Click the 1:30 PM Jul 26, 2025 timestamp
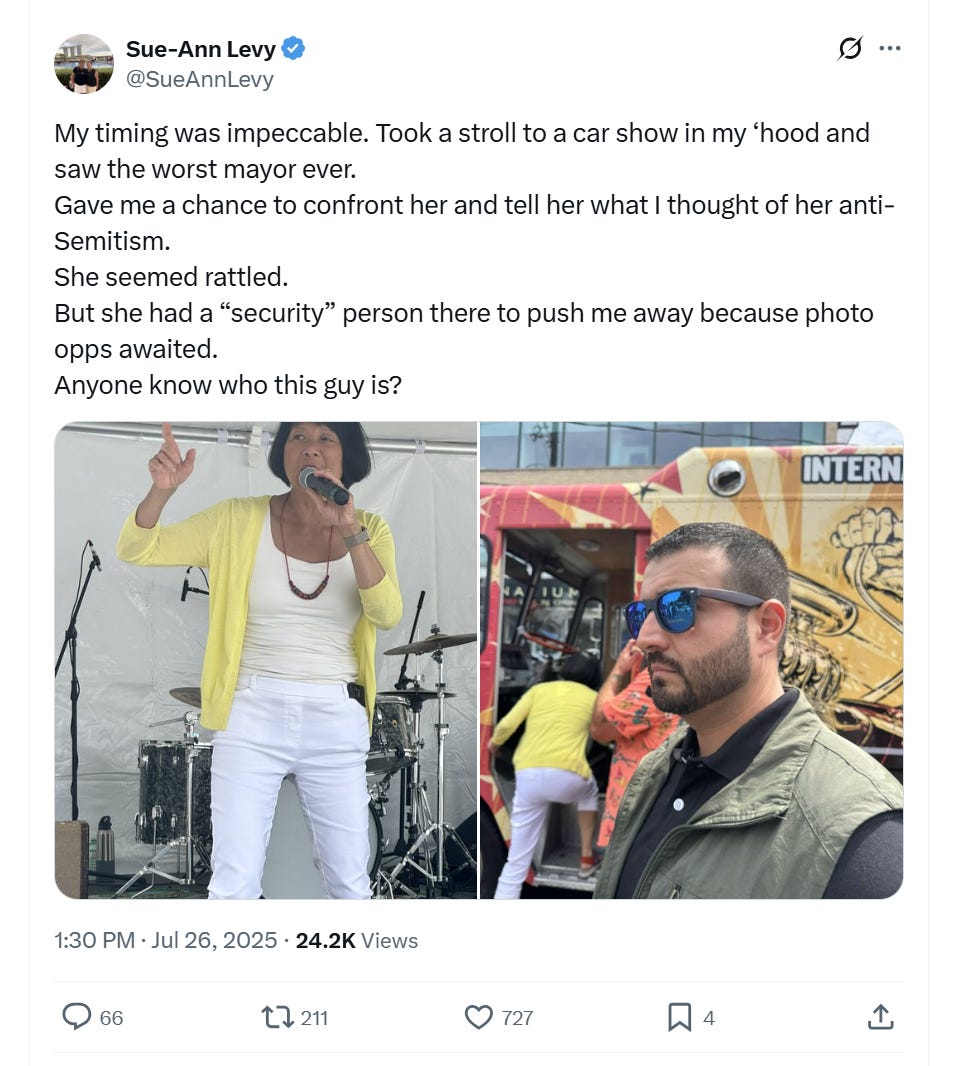 click(165, 940)
